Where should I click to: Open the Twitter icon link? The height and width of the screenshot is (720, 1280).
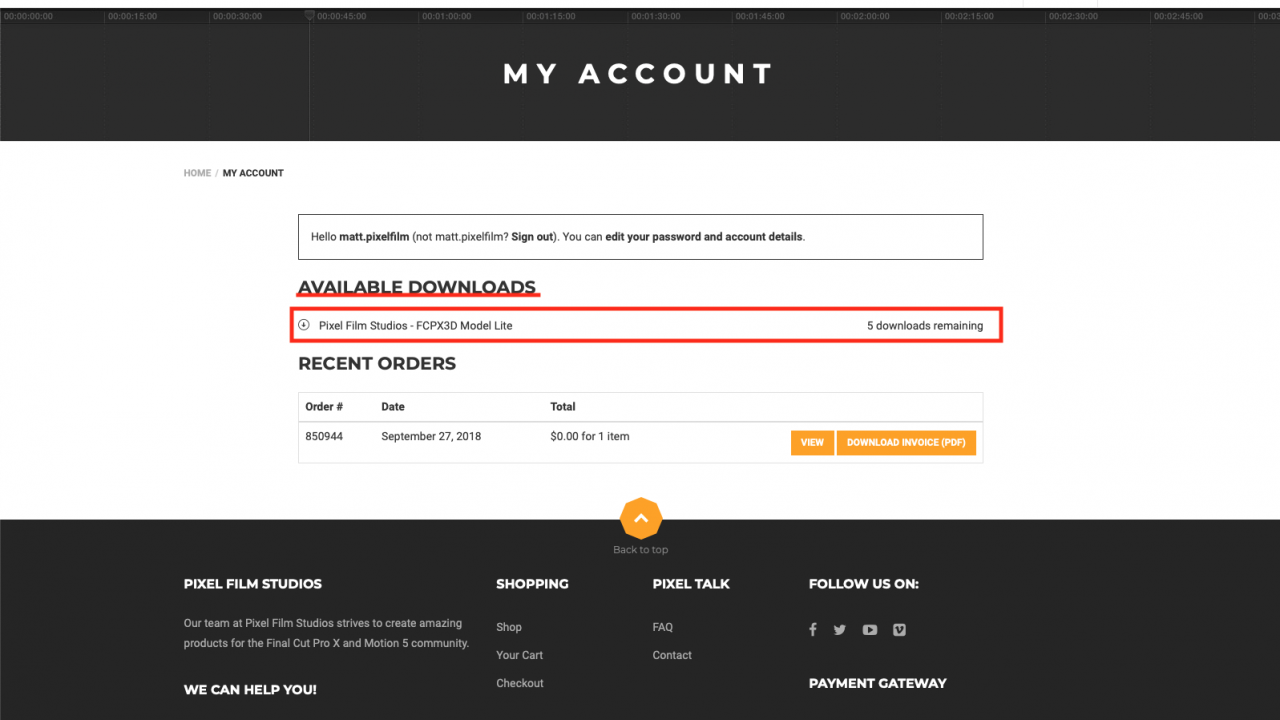(840, 630)
